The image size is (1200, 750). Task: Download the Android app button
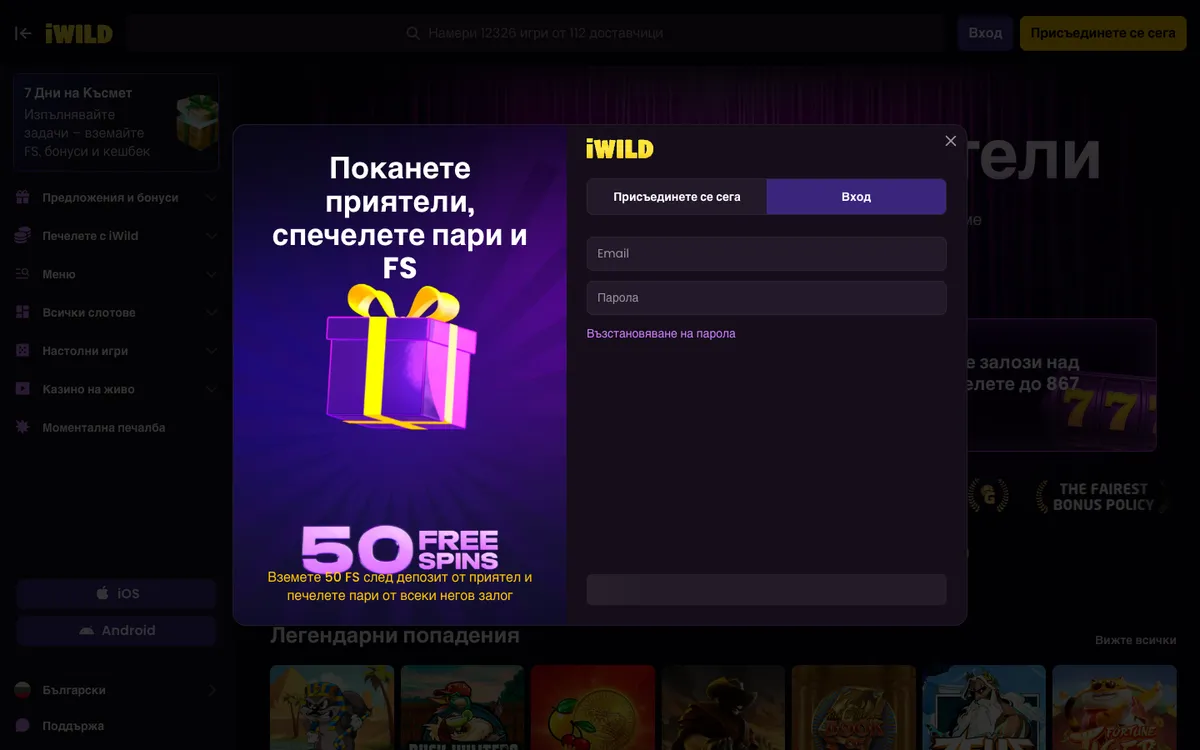[x=116, y=630]
